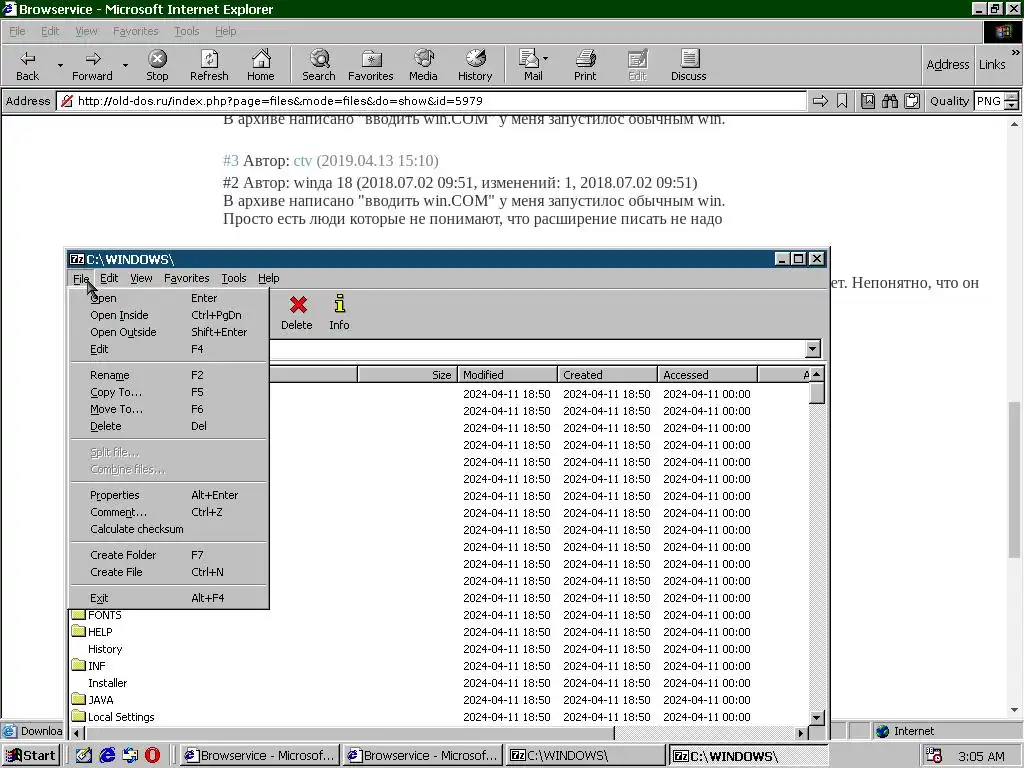This screenshot has height=768, width=1024.
Task: Open the History pane in IE toolbar
Action: pyautogui.click(x=475, y=65)
